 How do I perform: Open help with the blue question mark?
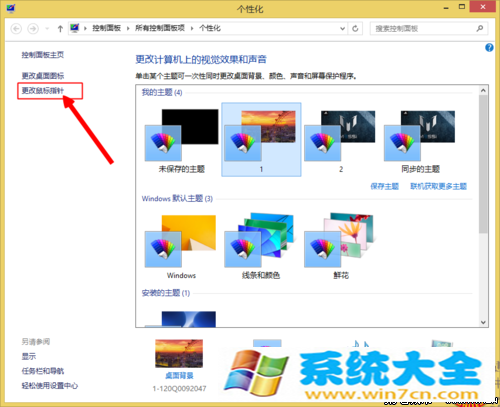489,48
